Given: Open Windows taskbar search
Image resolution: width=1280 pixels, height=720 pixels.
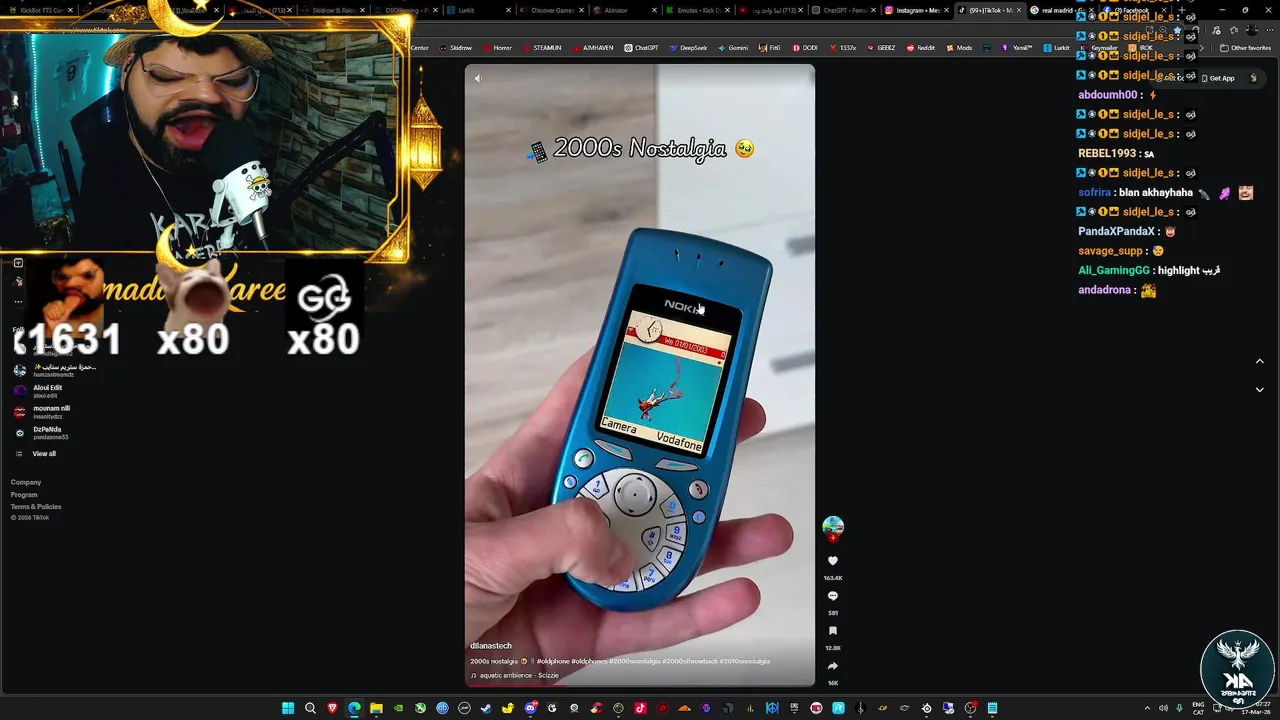Looking at the screenshot, I should click(x=310, y=708).
